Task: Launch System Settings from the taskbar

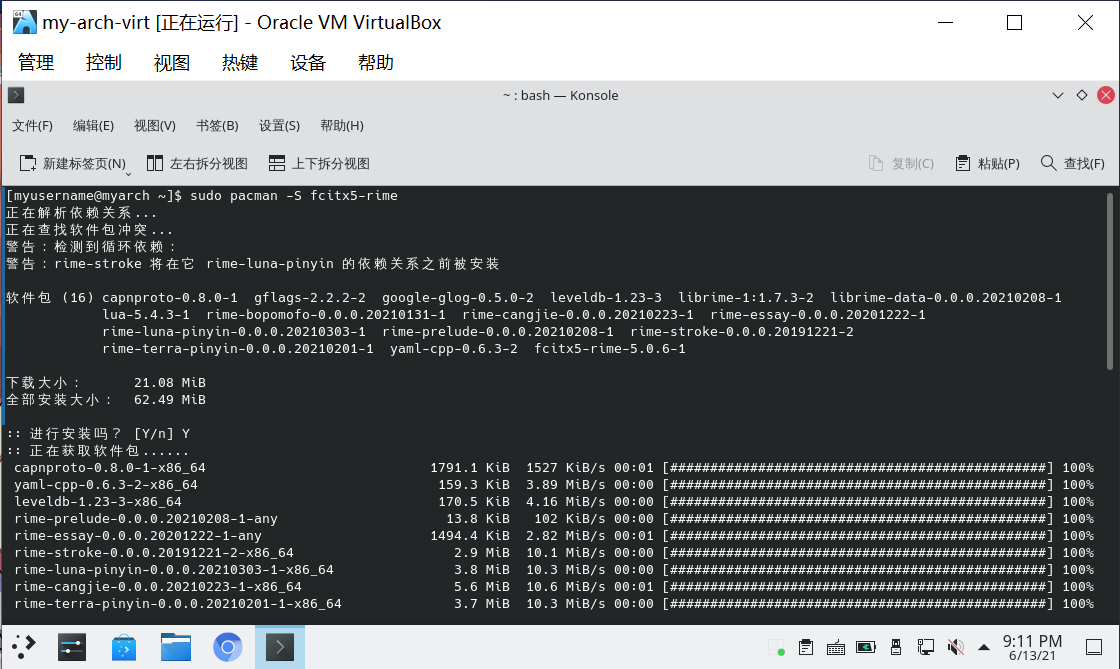Action: 72,647
